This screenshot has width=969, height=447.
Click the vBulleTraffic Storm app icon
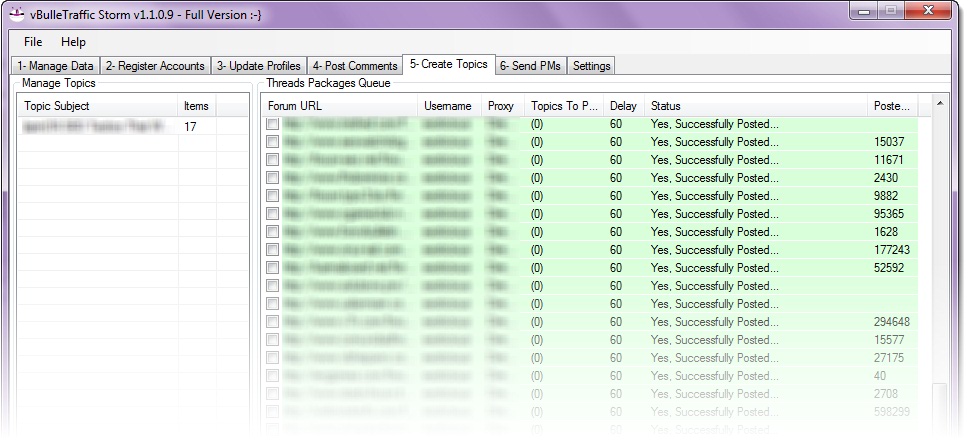[17, 12]
